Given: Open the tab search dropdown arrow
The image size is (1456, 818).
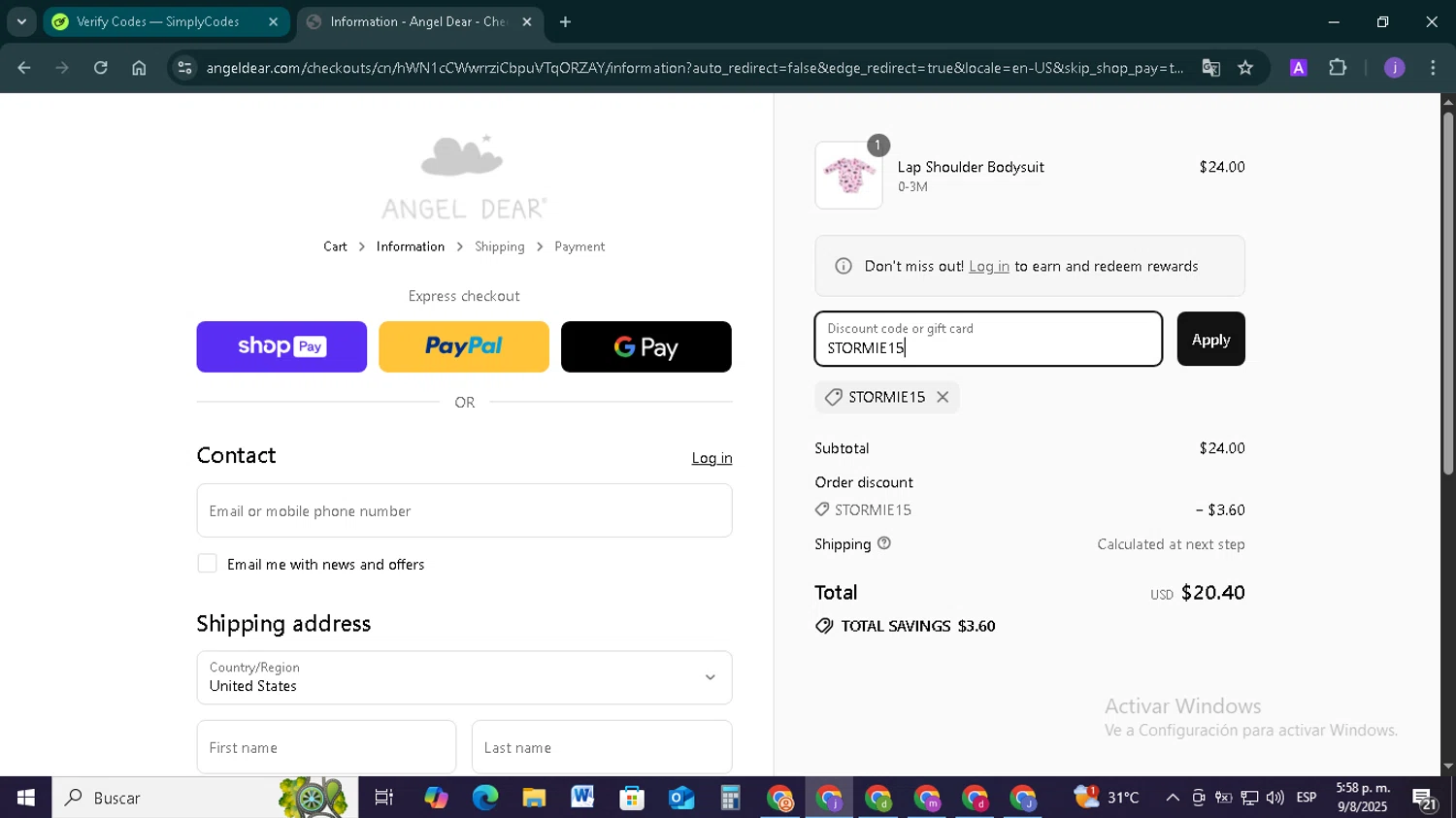Looking at the screenshot, I should click(21, 21).
